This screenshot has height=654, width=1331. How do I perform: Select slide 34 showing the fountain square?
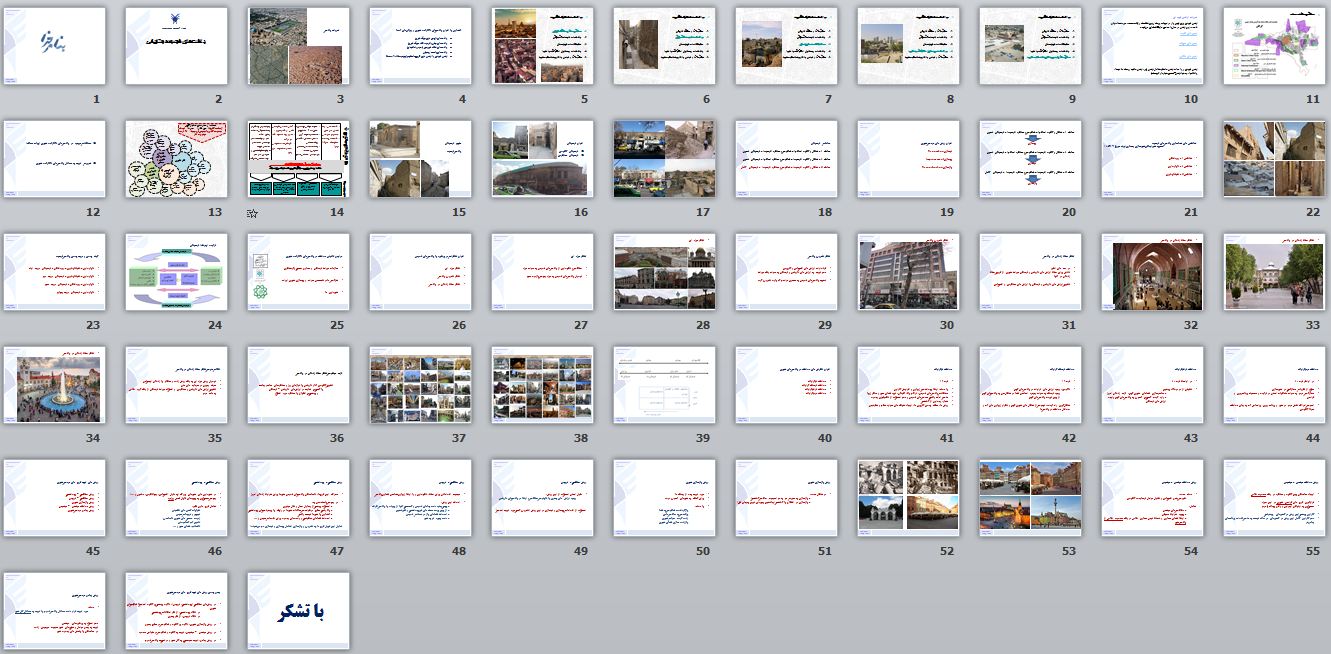(54, 385)
